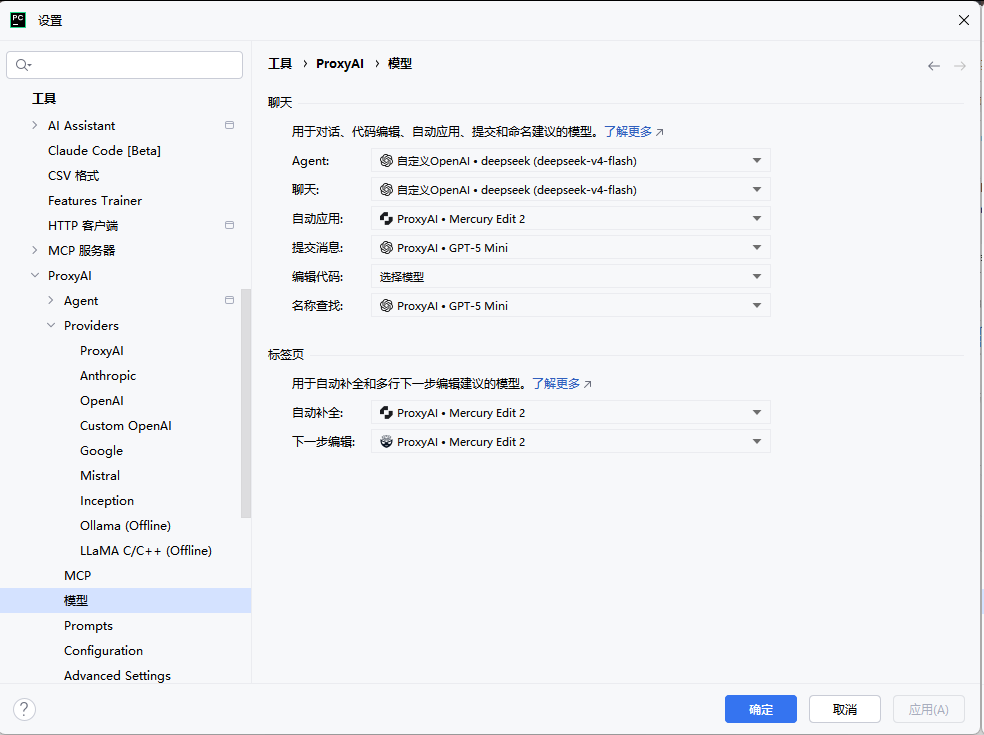Open the 下一步编辑 model dropdown

click(x=570, y=441)
